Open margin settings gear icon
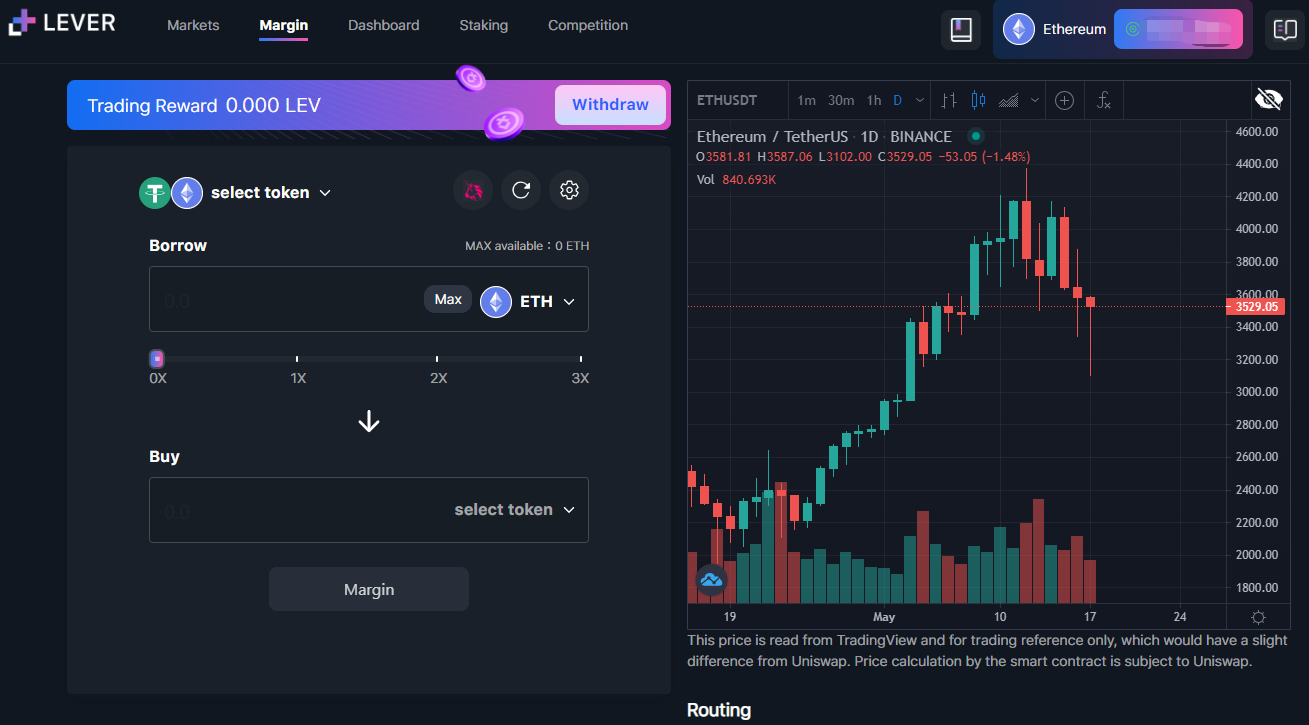 pos(569,190)
